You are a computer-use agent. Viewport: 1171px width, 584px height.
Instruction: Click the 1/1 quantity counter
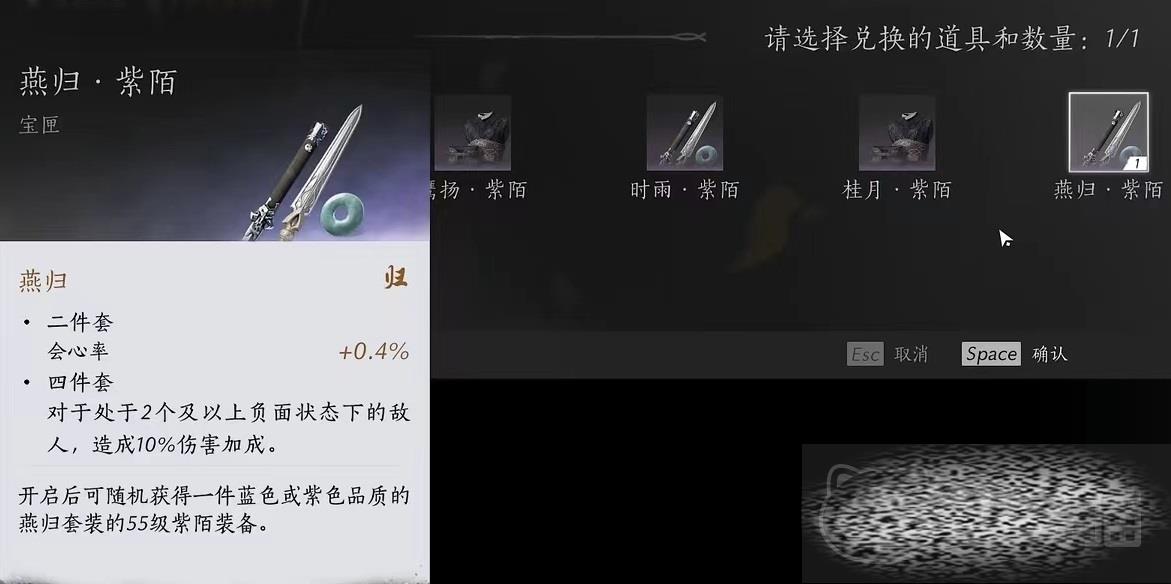(1122, 39)
